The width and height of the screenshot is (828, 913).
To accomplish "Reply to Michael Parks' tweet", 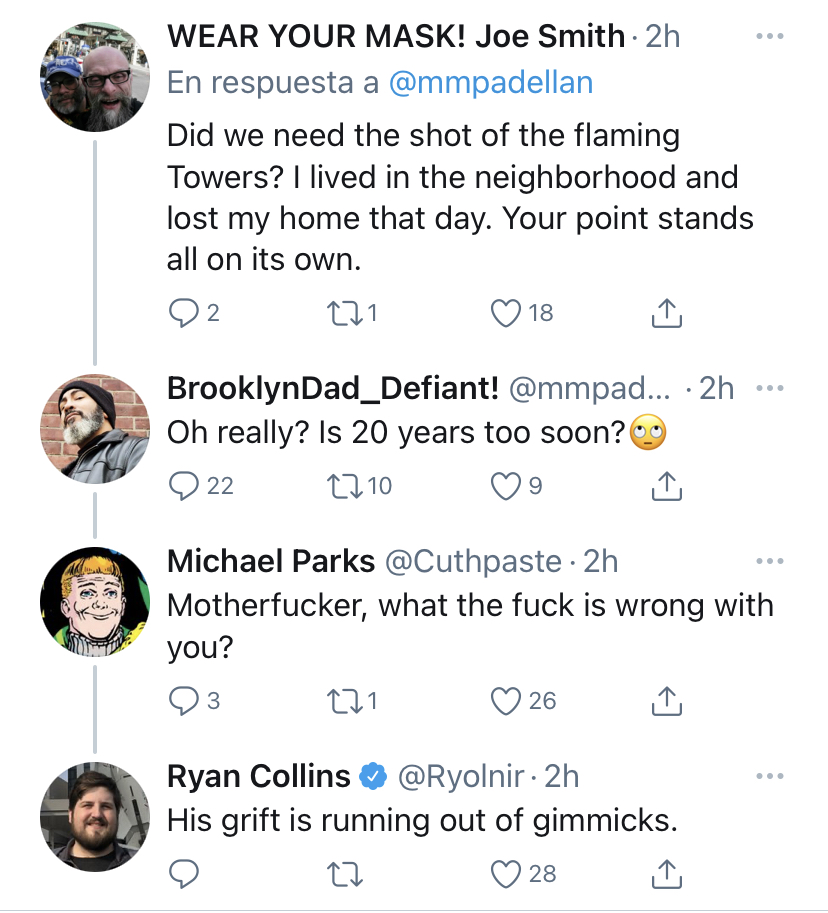I will pyautogui.click(x=182, y=701).
